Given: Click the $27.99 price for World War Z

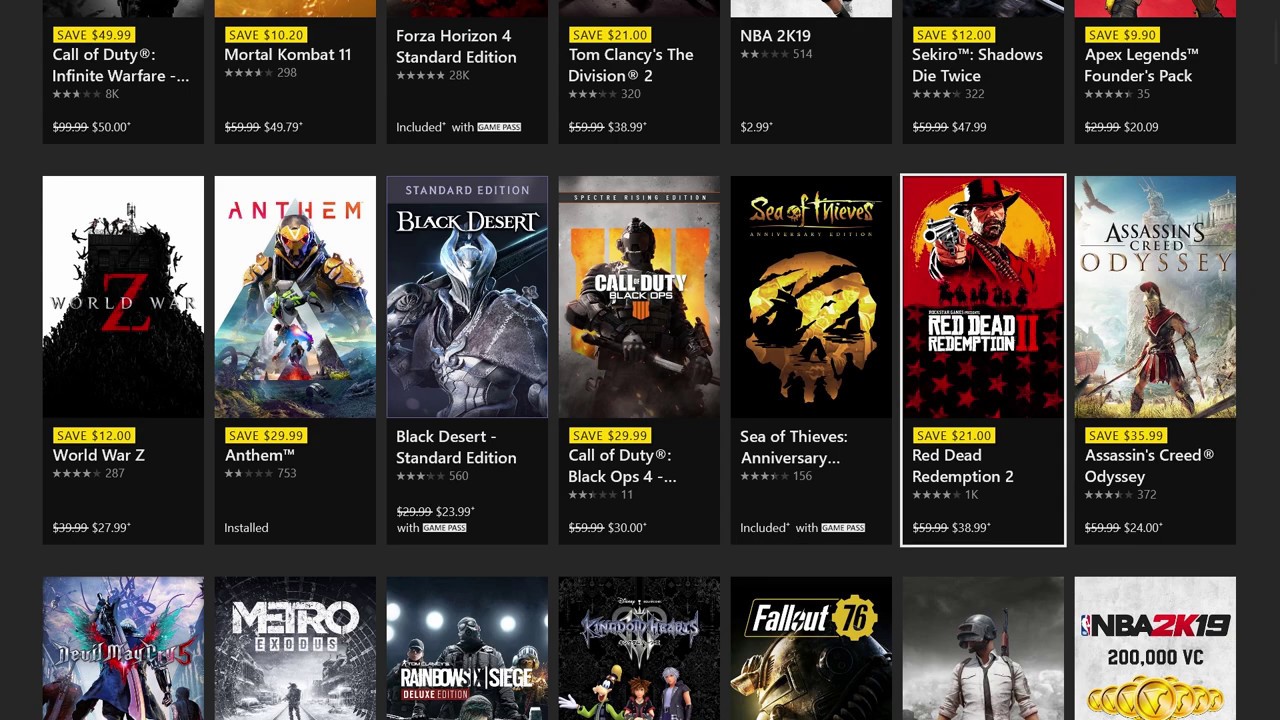Looking at the screenshot, I should (x=111, y=528).
